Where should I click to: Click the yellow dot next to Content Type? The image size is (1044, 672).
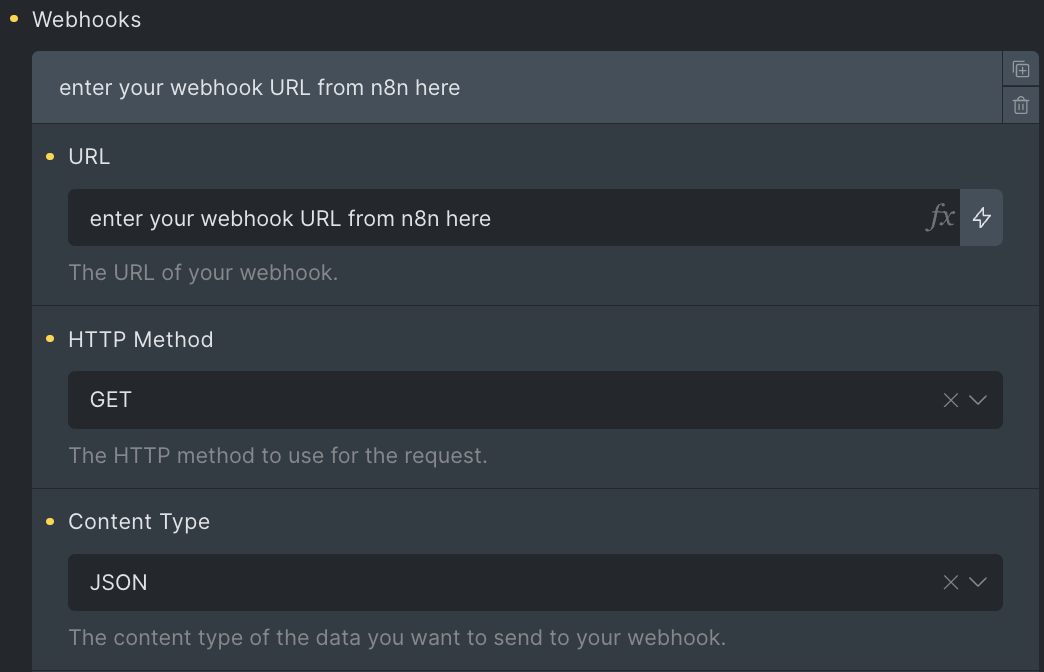coord(49,521)
